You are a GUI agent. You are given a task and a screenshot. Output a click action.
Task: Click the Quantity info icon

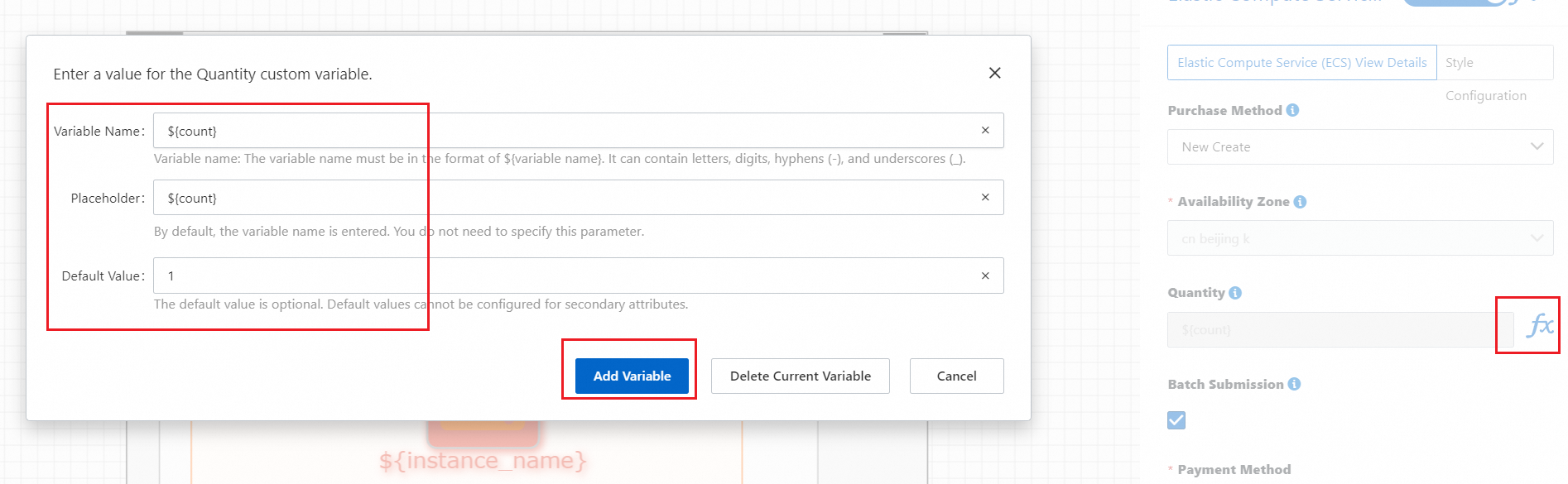pyautogui.click(x=1235, y=293)
